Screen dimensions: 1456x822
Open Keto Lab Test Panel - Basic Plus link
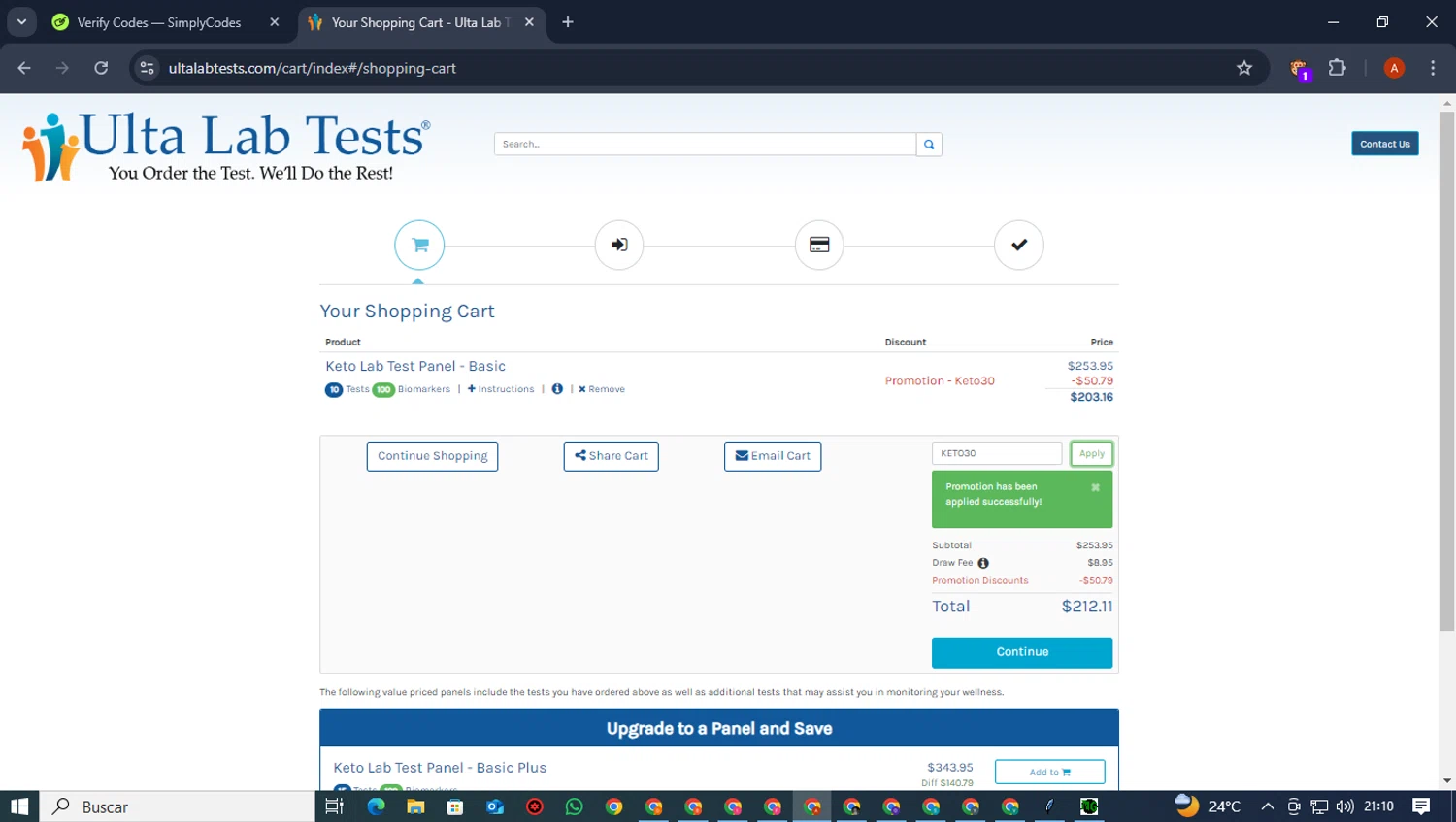point(440,768)
